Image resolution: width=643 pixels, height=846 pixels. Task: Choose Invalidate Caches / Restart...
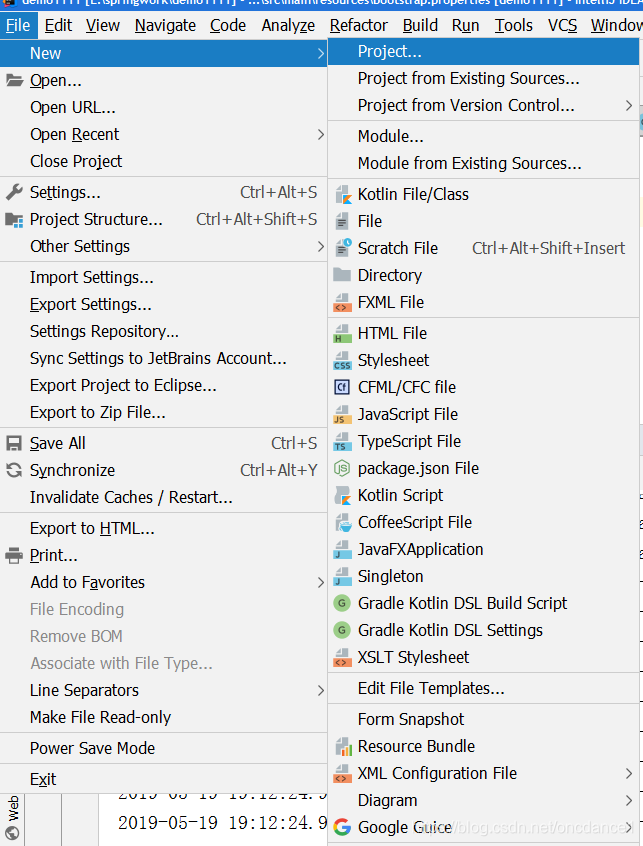point(163,497)
